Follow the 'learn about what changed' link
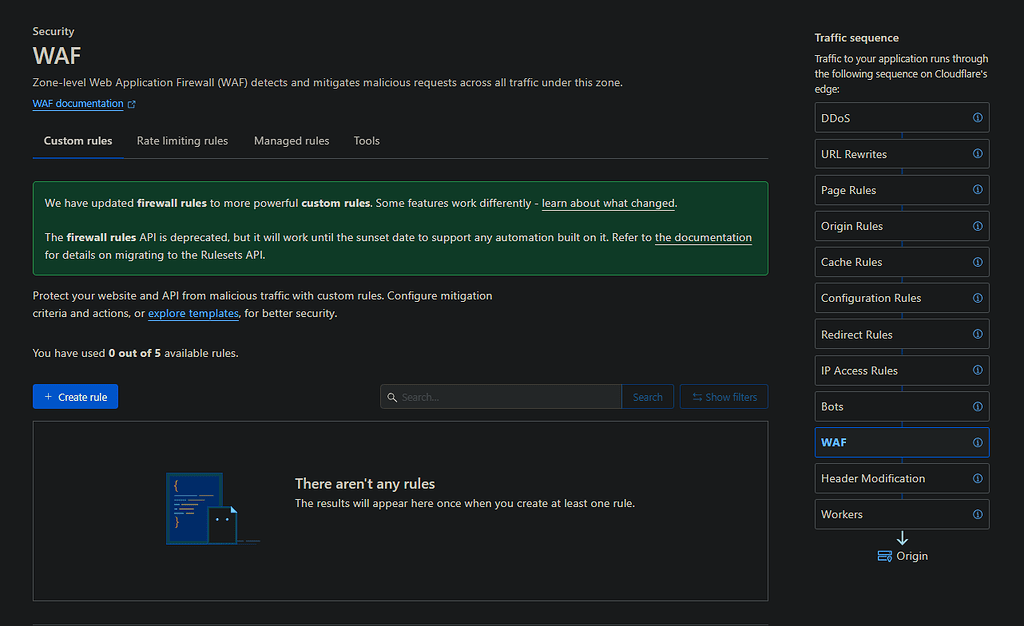1024x626 pixels. [x=608, y=203]
